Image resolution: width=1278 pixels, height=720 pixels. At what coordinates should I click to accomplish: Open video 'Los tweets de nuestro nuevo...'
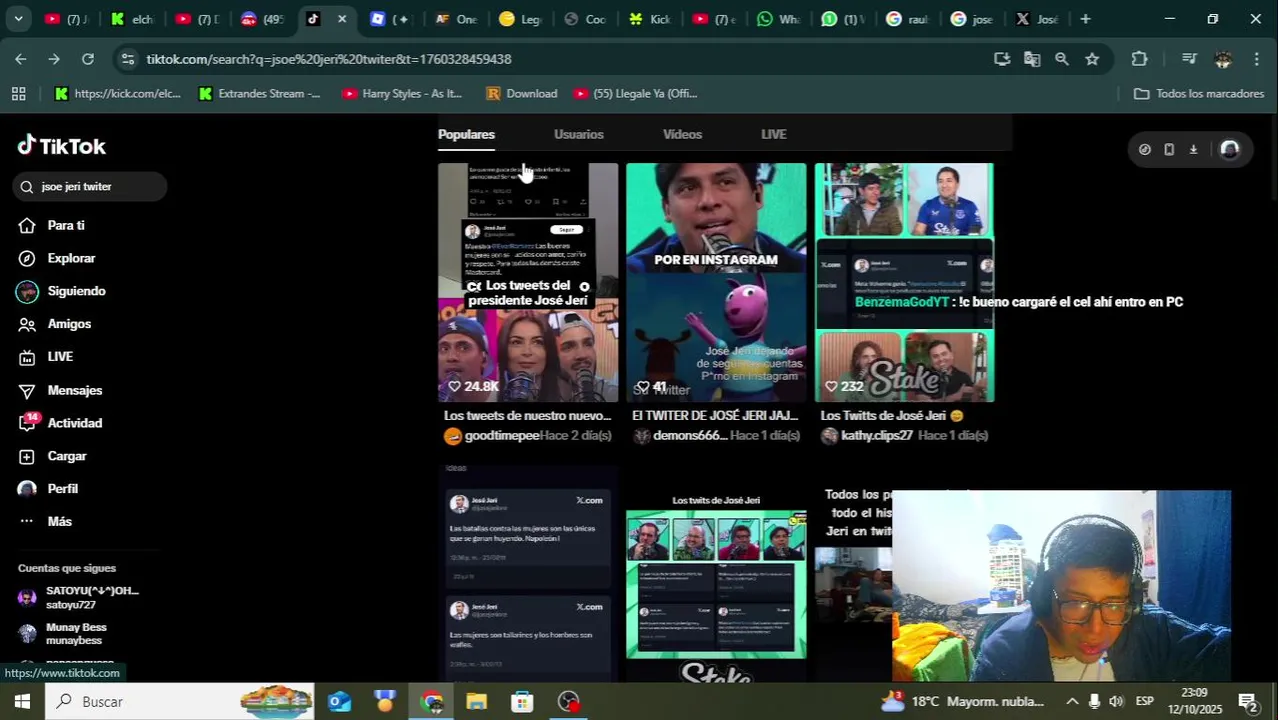point(528,282)
